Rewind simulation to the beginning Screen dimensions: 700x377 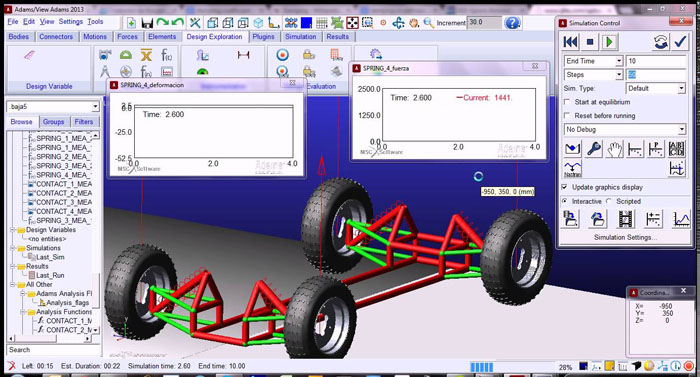point(571,42)
